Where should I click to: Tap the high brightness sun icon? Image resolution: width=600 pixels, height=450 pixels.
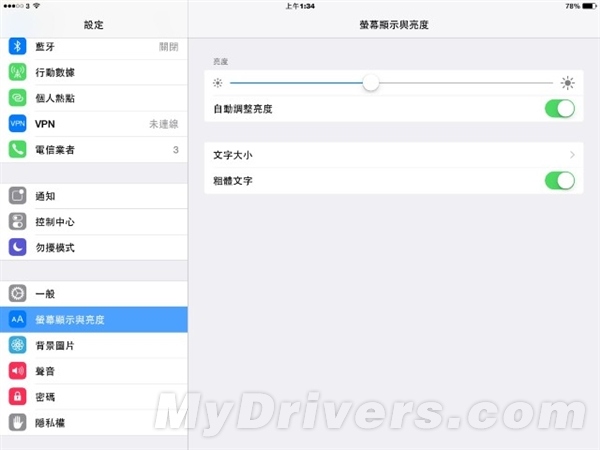[x=567, y=83]
